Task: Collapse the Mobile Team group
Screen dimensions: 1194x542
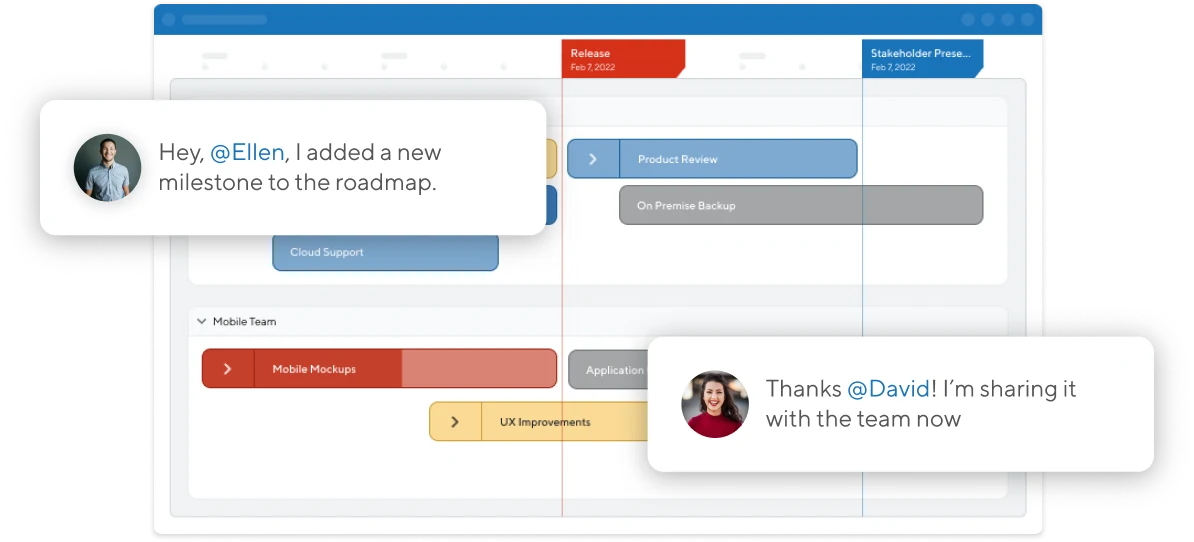Action: click(x=202, y=321)
